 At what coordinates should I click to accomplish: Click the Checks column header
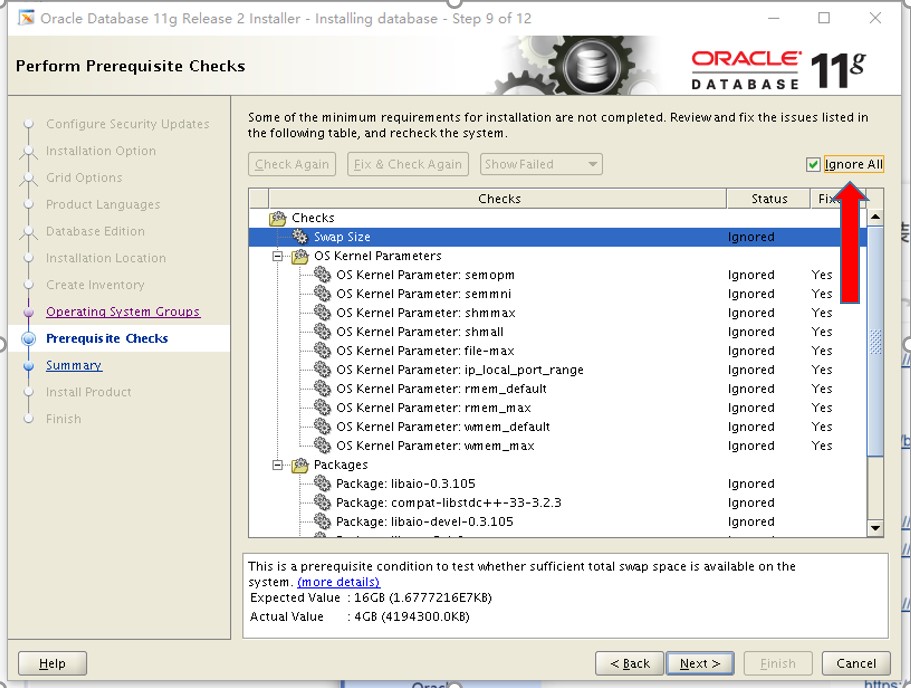(498, 199)
